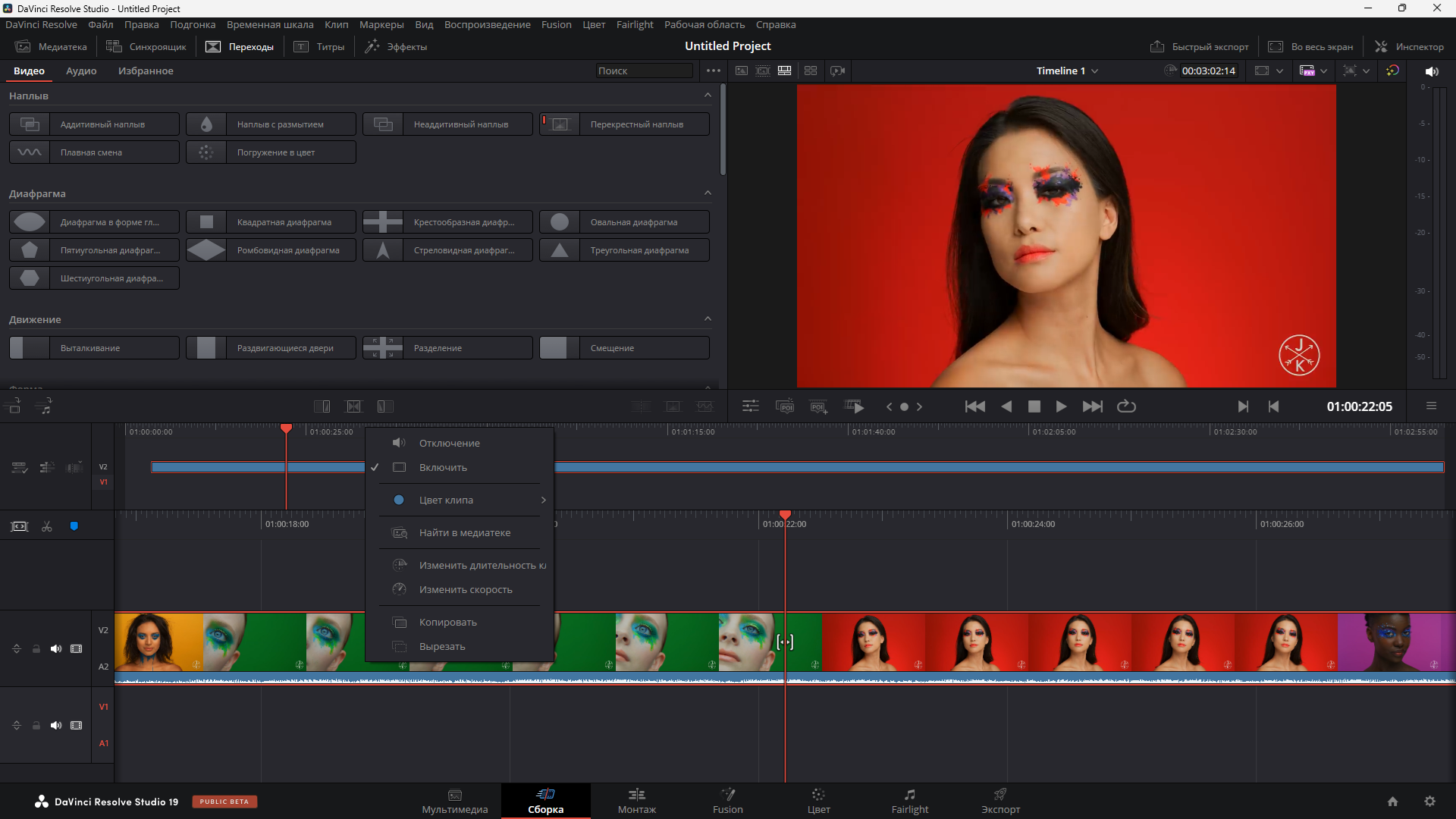The height and width of the screenshot is (819, 1456).
Task: Jump to the first frame
Action: [974, 406]
